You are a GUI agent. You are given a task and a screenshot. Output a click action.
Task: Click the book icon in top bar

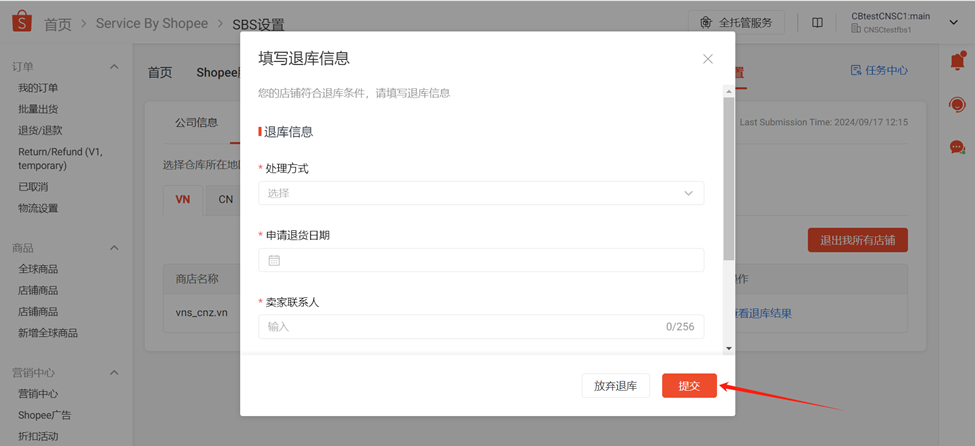tap(817, 23)
